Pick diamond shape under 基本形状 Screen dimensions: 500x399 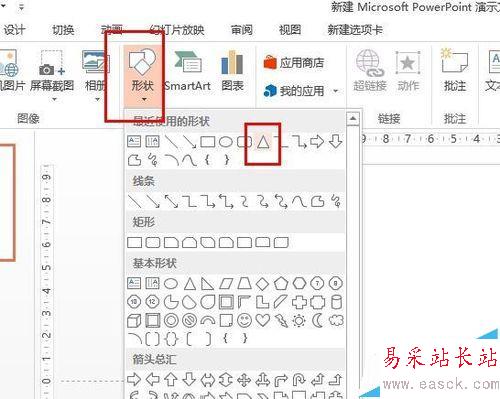(262, 284)
